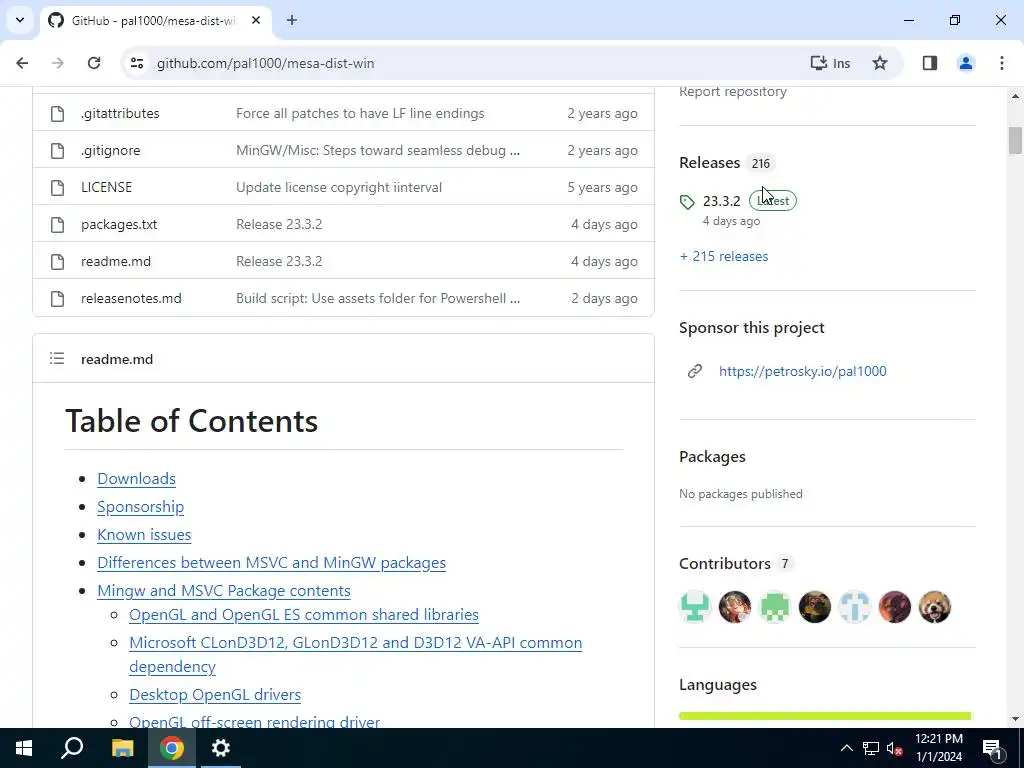1024x768 pixels.
Task: Open 'Mingw and MSVC Package contents' link
Action: pos(224,591)
